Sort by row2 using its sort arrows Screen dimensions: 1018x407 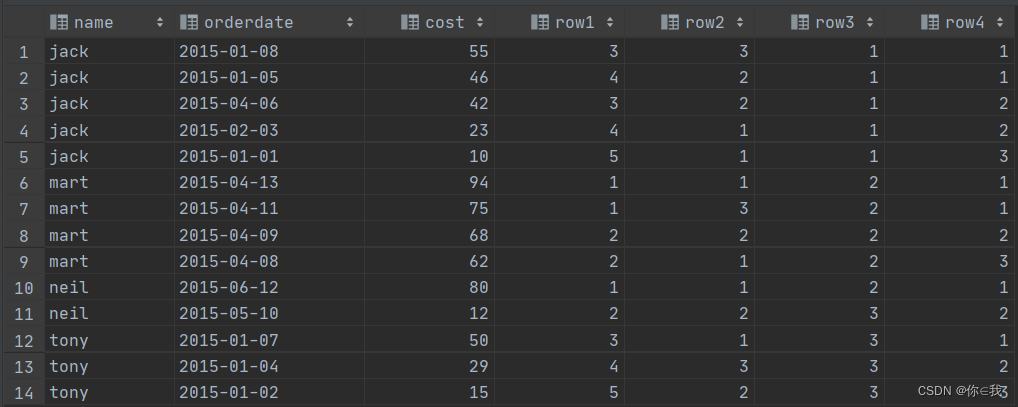[x=739, y=22]
